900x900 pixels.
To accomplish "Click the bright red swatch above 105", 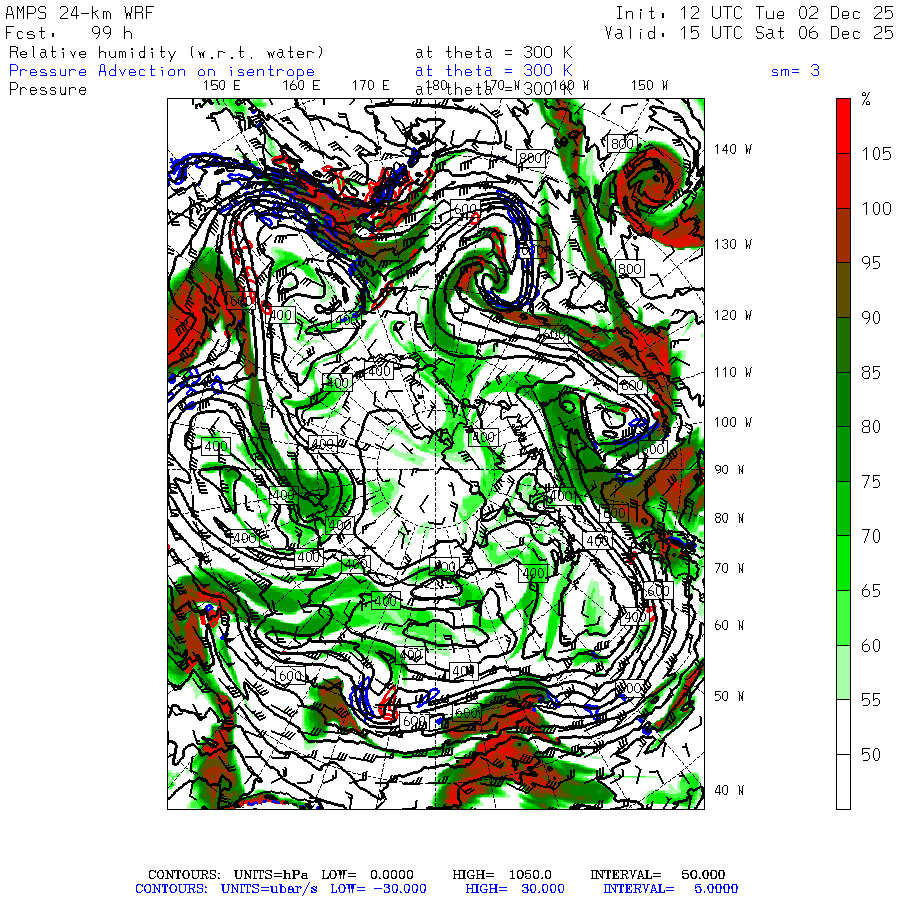I will 843,126.
